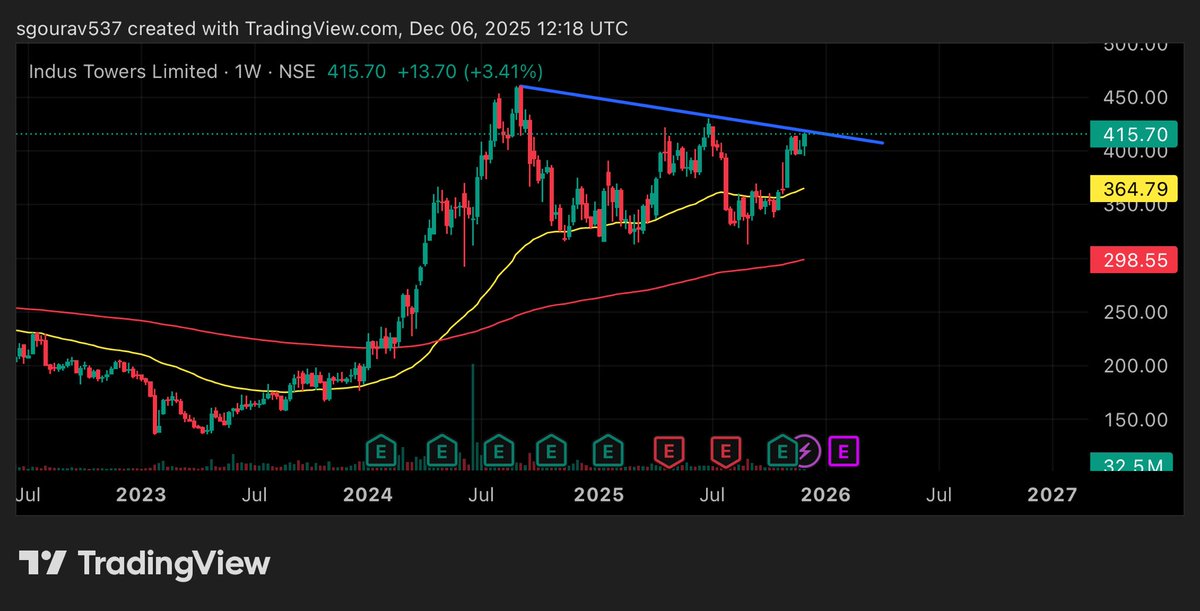Click the NSE exchange label
The image size is (1200, 611).
click(x=298, y=71)
